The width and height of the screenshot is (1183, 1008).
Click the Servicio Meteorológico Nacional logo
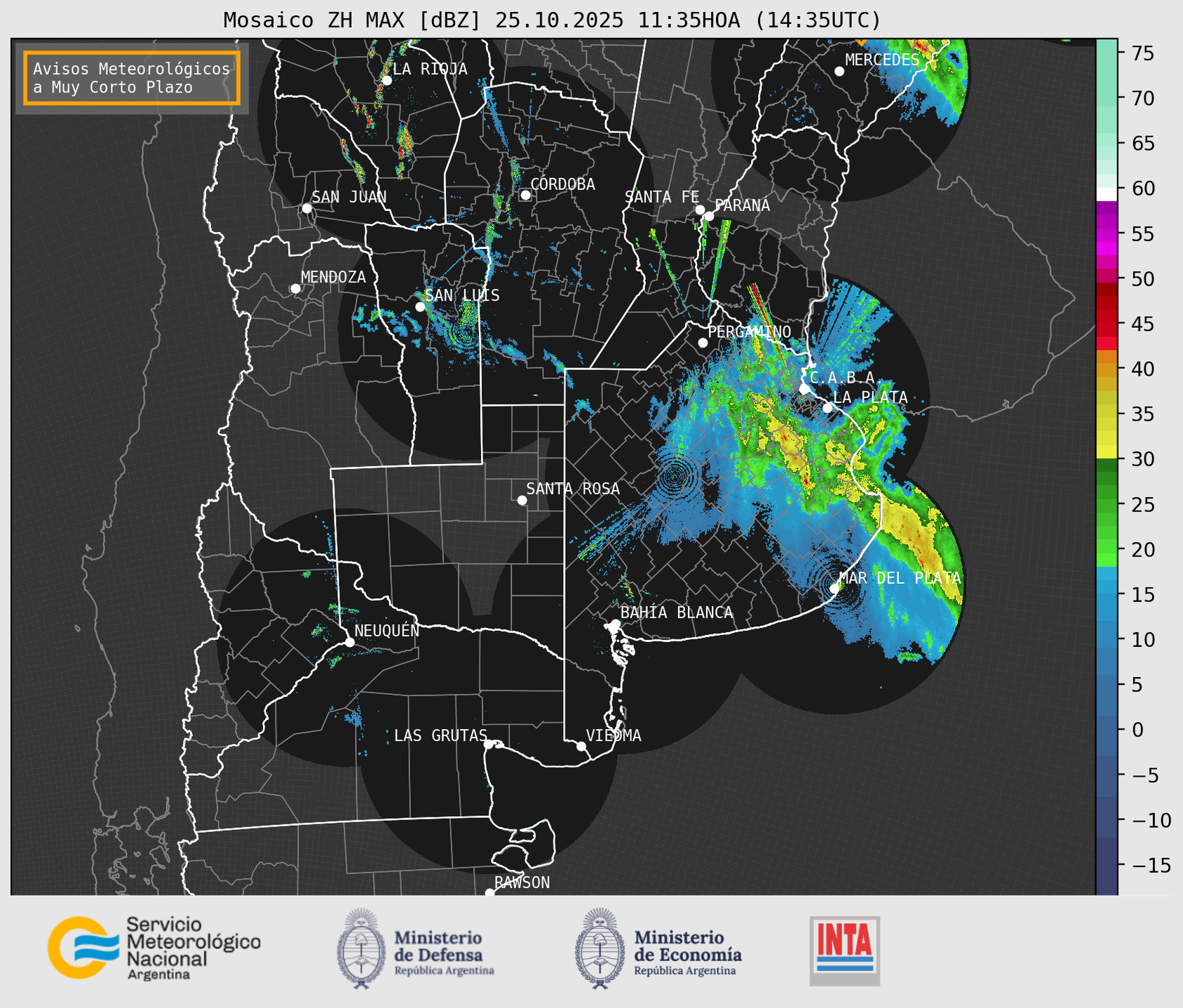click(154, 948)
